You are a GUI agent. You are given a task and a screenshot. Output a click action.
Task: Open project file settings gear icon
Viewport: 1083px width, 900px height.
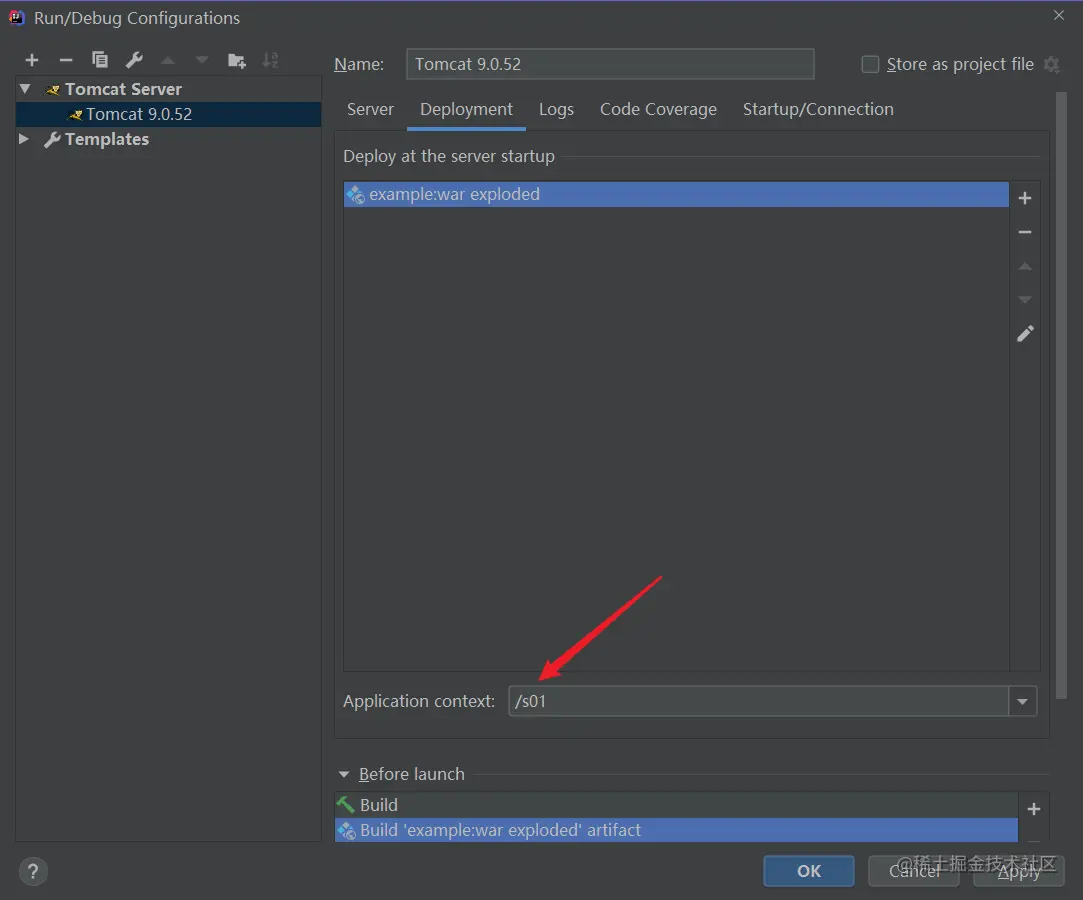(x=1052, y=64)
